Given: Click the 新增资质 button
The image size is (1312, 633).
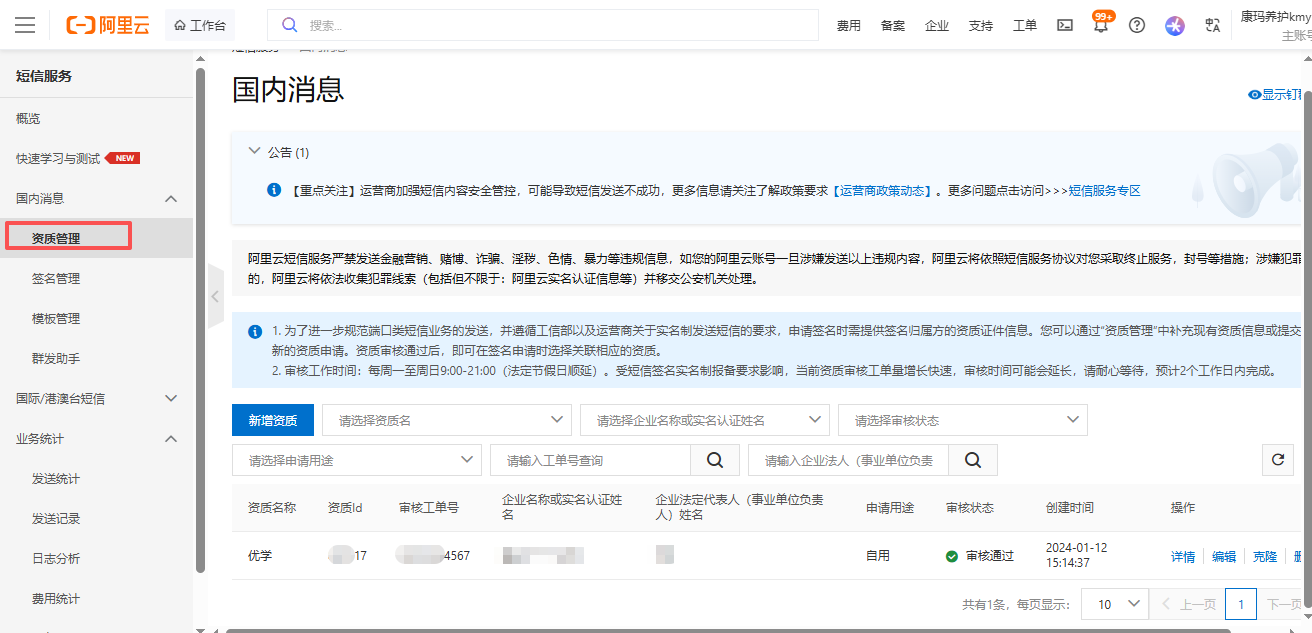Looking at the screenshot, I should tap(272, 419).
